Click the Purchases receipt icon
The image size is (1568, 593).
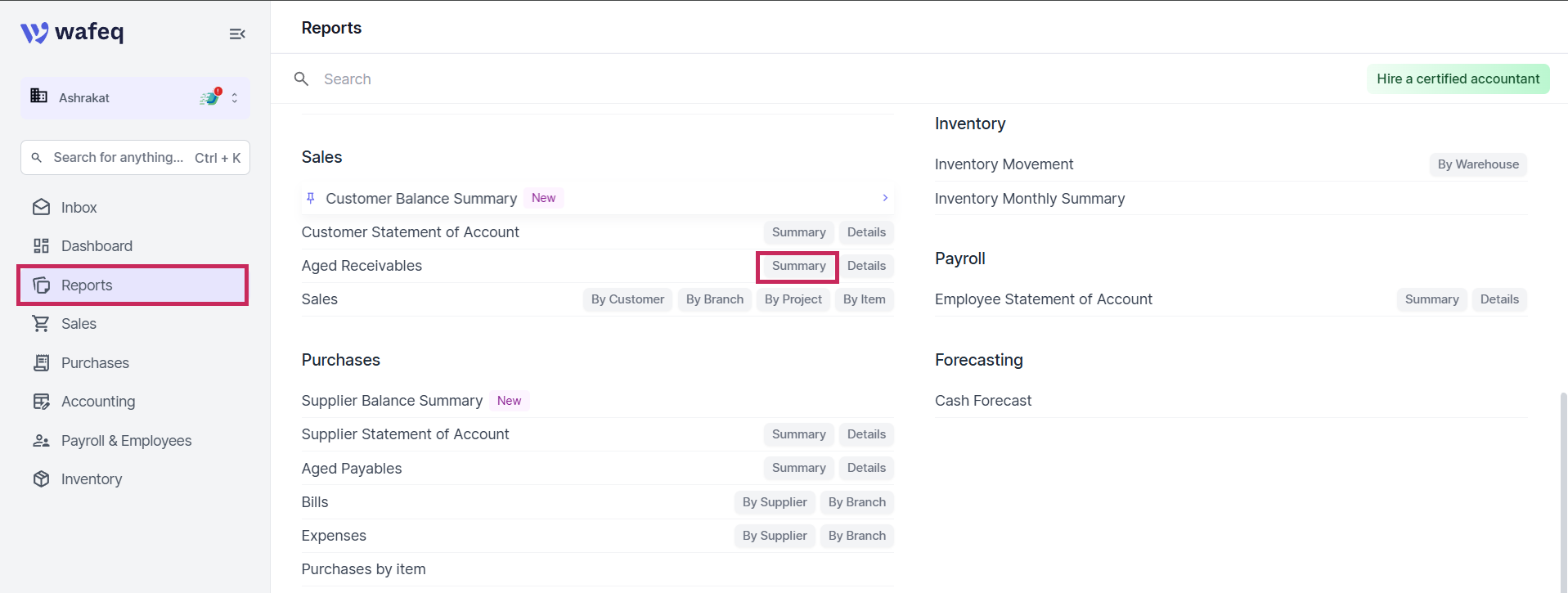coord(41,363)
